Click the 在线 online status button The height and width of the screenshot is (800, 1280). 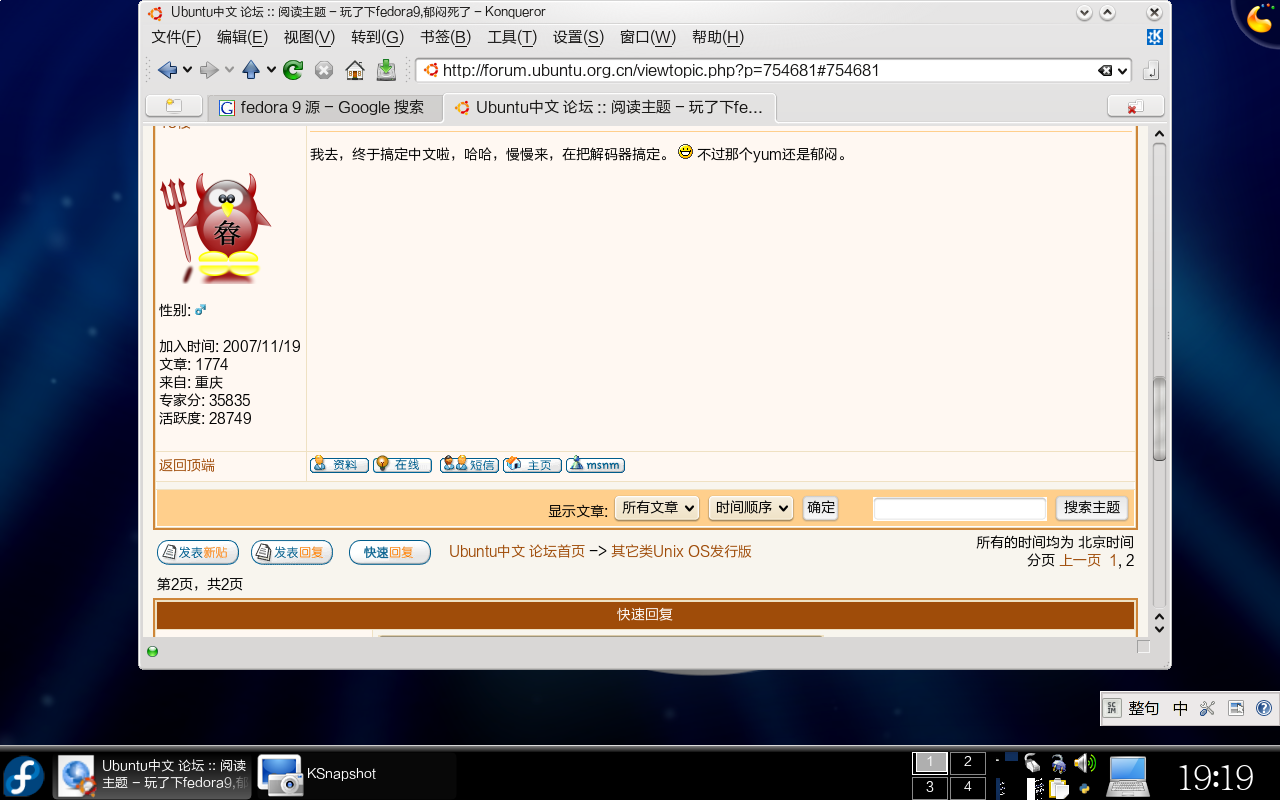pyautogui.click(x=402, y=465)
